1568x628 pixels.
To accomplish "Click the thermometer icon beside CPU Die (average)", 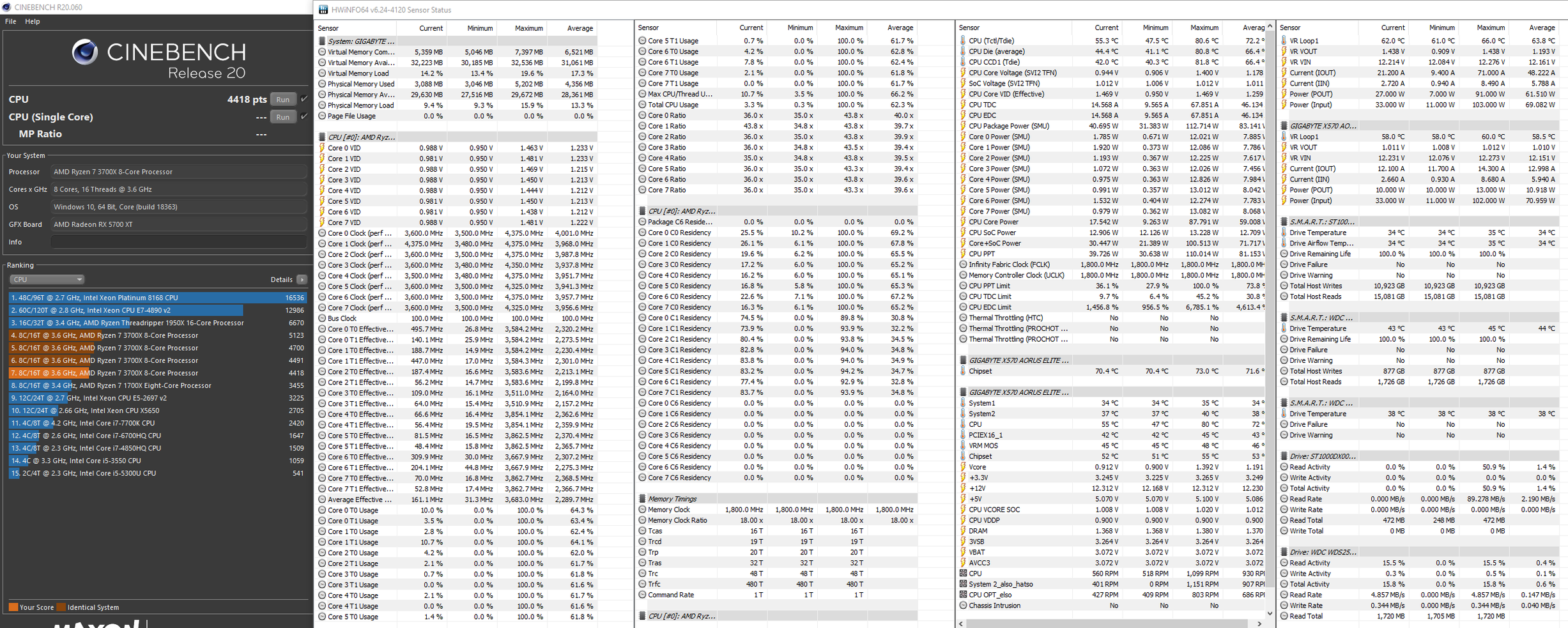I will (x=963, y=51).
